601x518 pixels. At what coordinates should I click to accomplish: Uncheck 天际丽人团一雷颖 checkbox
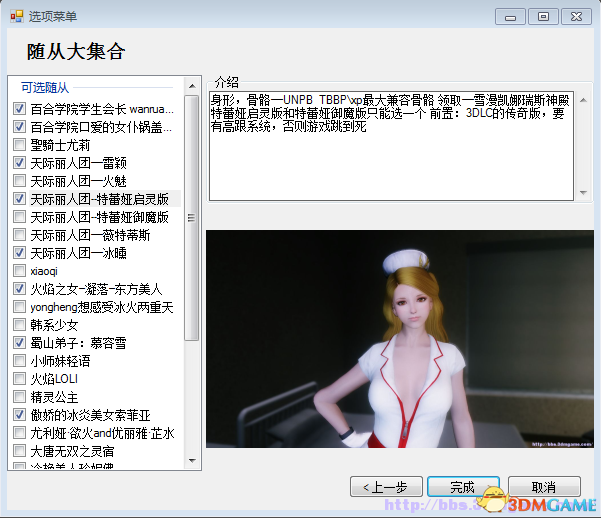19,163
